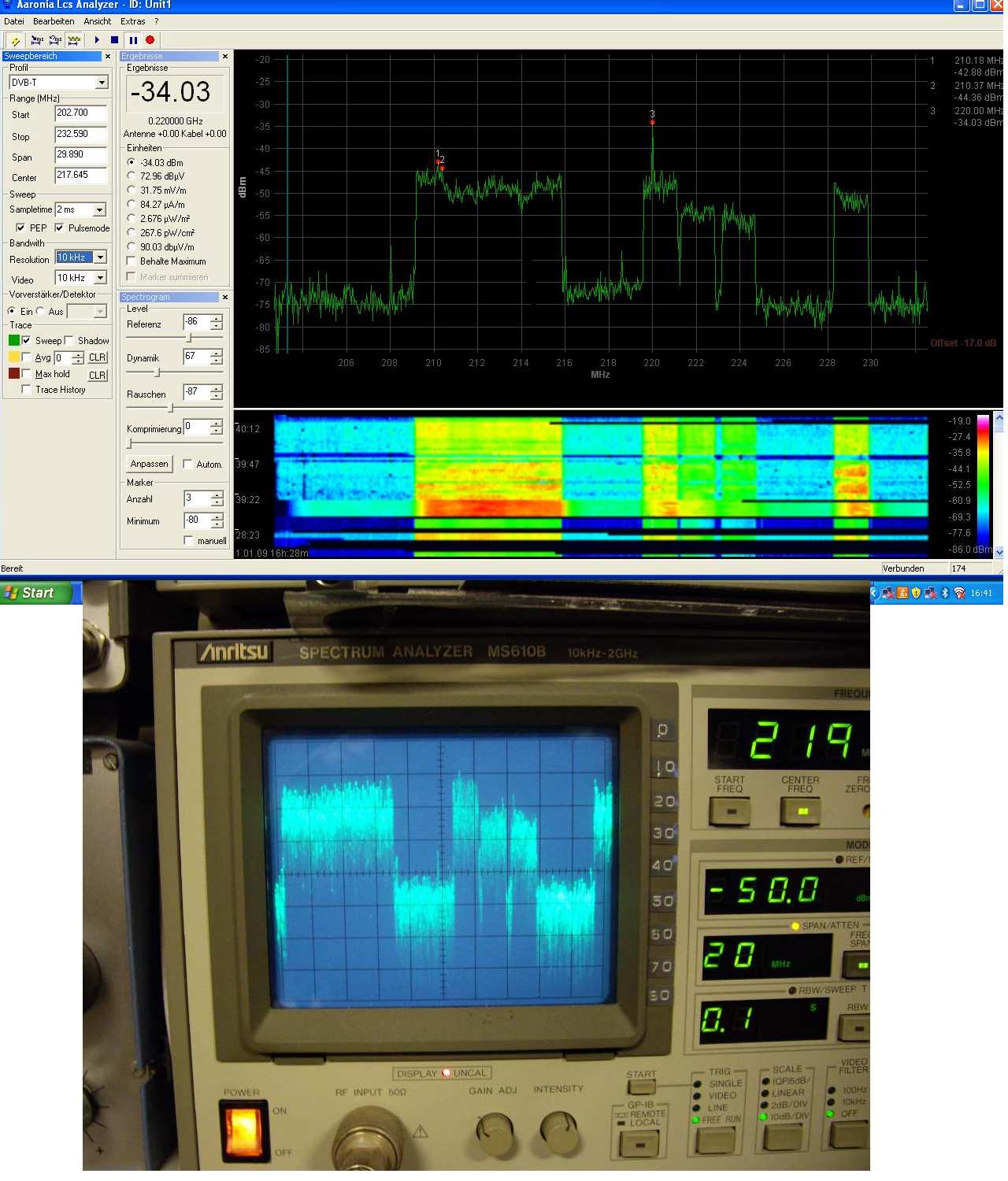Open the Extras menu

[x=132, y=21]
